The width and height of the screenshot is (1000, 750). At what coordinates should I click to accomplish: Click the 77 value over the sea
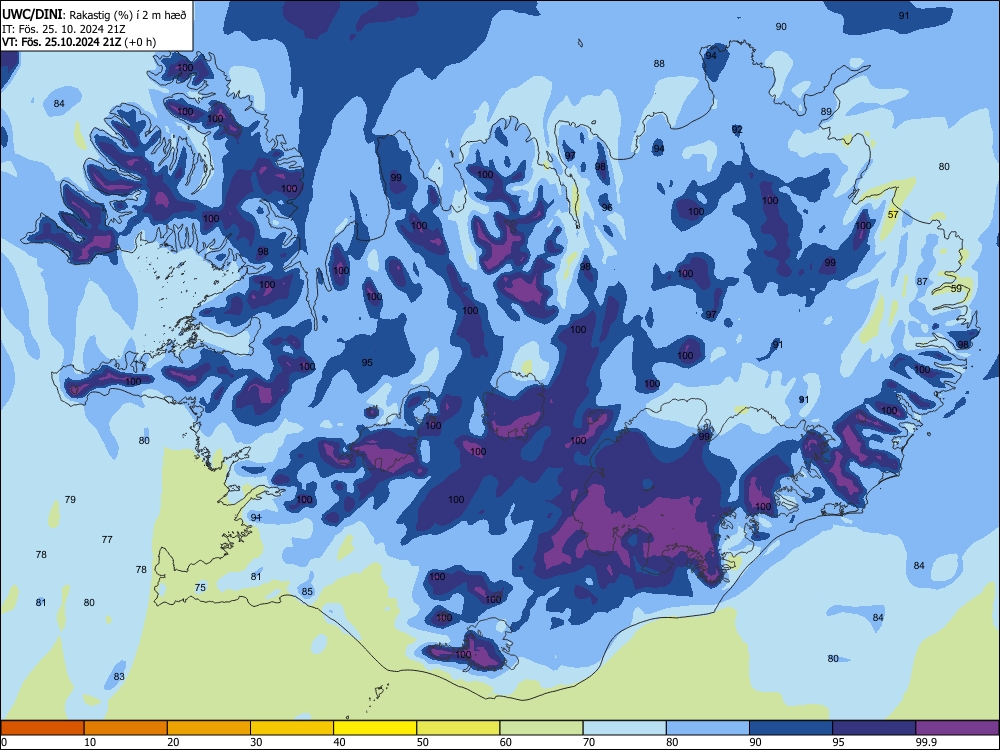coord(107,540)
